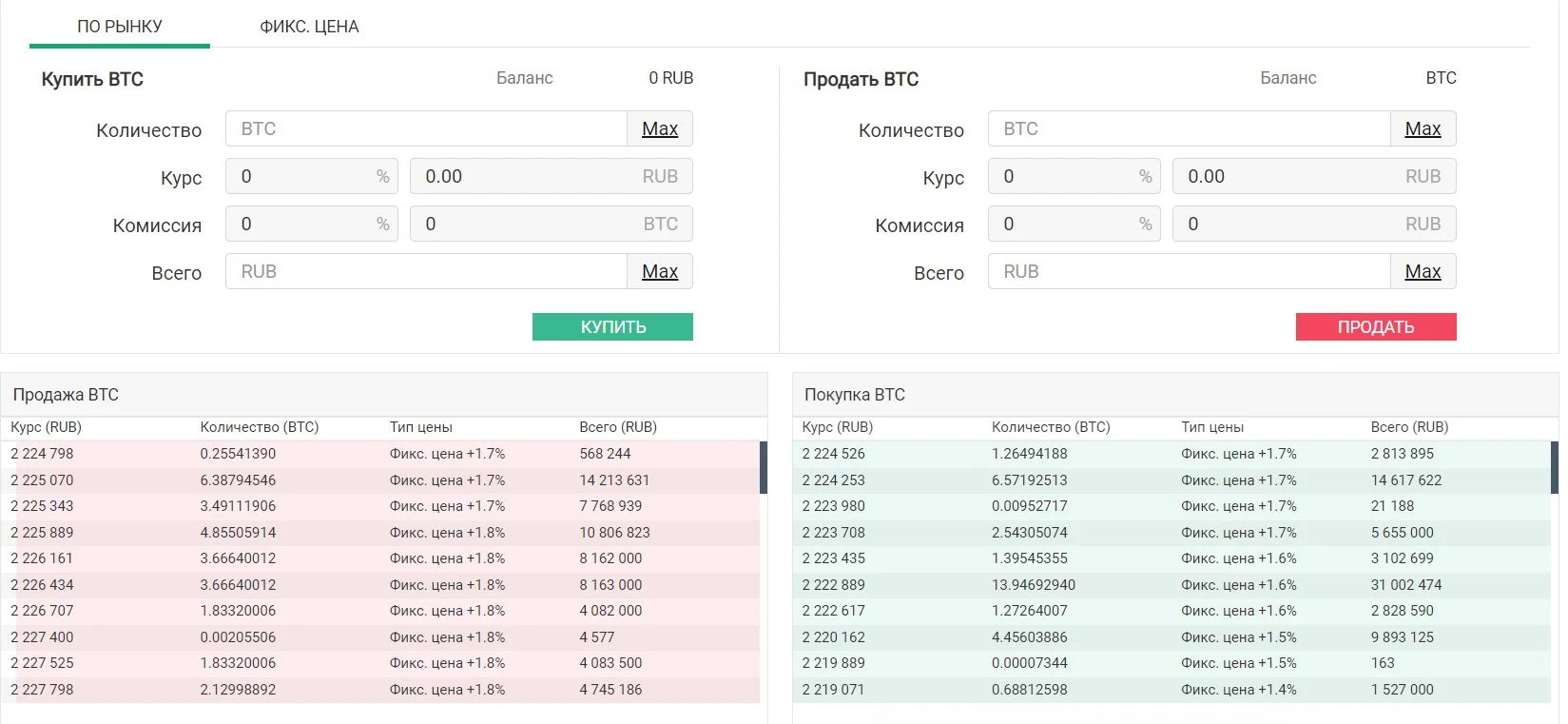This screenshot has width=1568, height=724.
Task: Select sell offer at rate 2 227 798
Action: pos(380,690)
